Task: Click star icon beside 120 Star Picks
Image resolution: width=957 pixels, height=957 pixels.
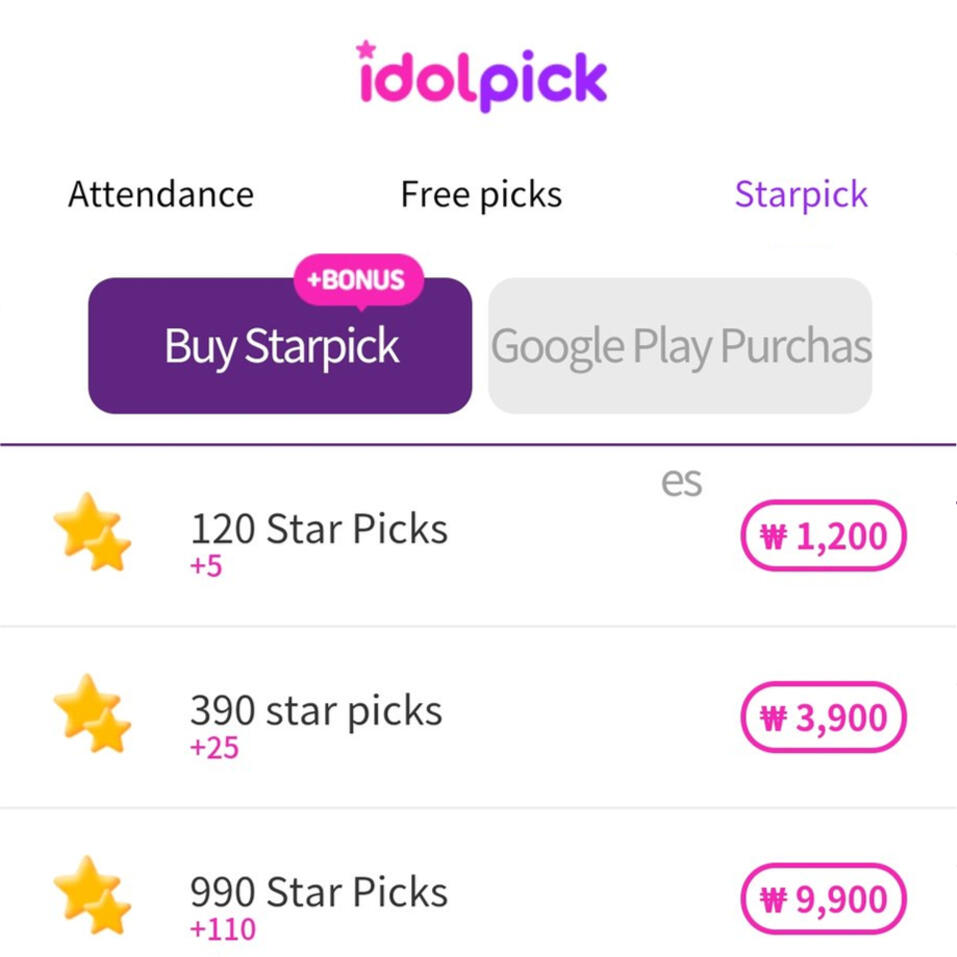Action: pos(92,532)
